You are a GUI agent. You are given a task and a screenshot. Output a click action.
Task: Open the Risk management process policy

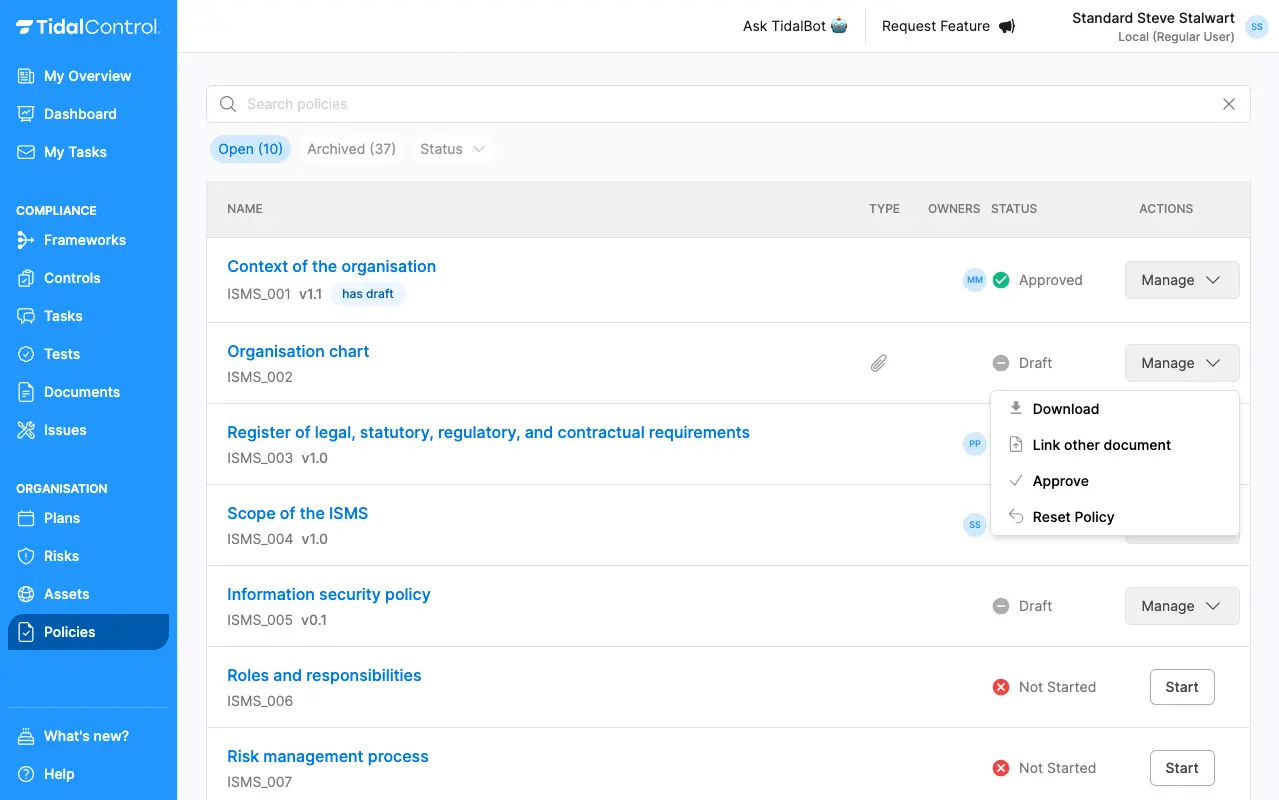(327, 756)
